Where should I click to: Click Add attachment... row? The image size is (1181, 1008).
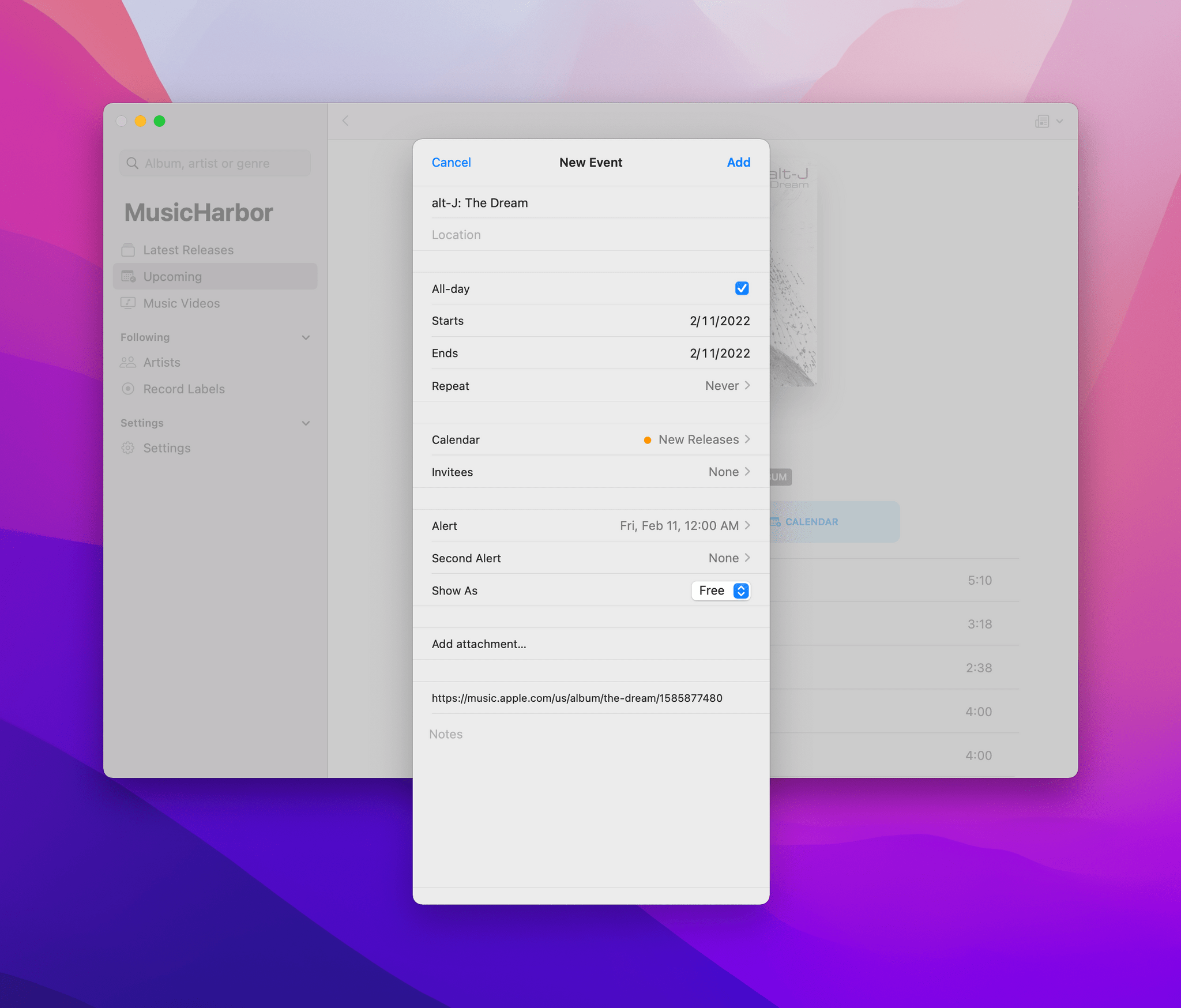(x=591, y=644)
